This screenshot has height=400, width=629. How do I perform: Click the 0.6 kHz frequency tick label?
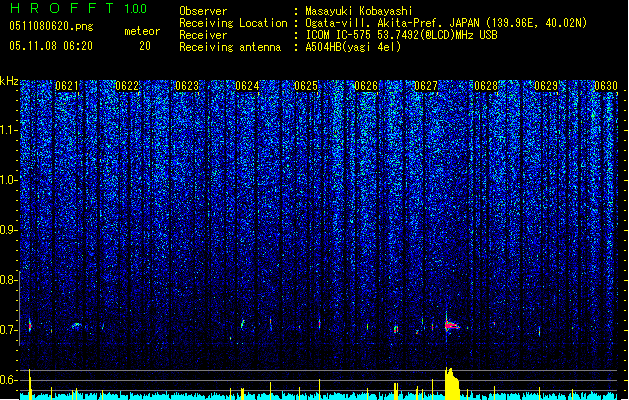[x=9, y=380]
